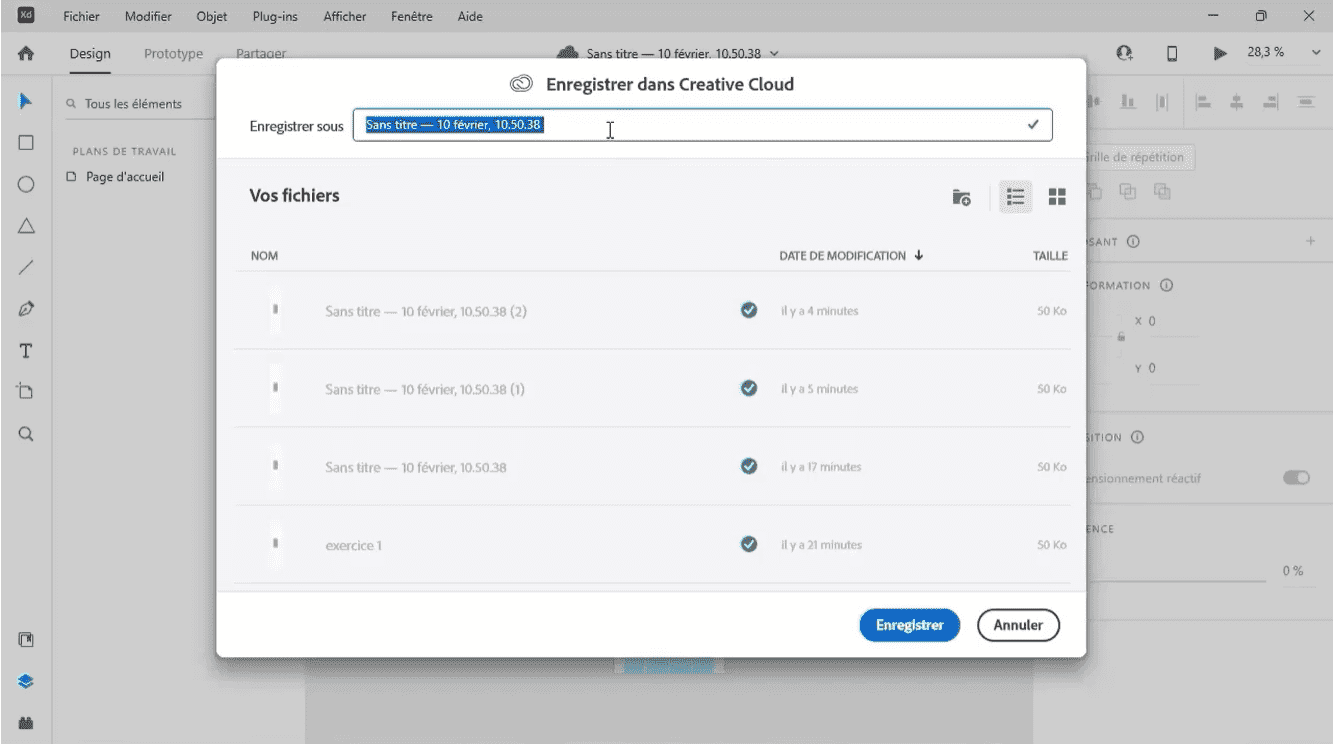
Task: Open the Layers panel icon
Action: point(26,681)
